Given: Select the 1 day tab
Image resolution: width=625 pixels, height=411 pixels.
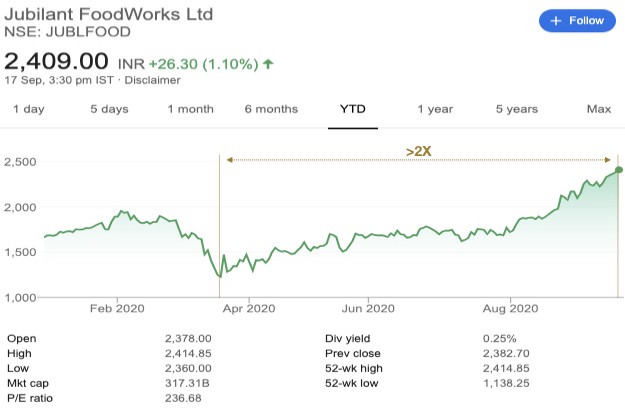Looking at the screenshot, I should pyautogui.click(x=28, y=109).
